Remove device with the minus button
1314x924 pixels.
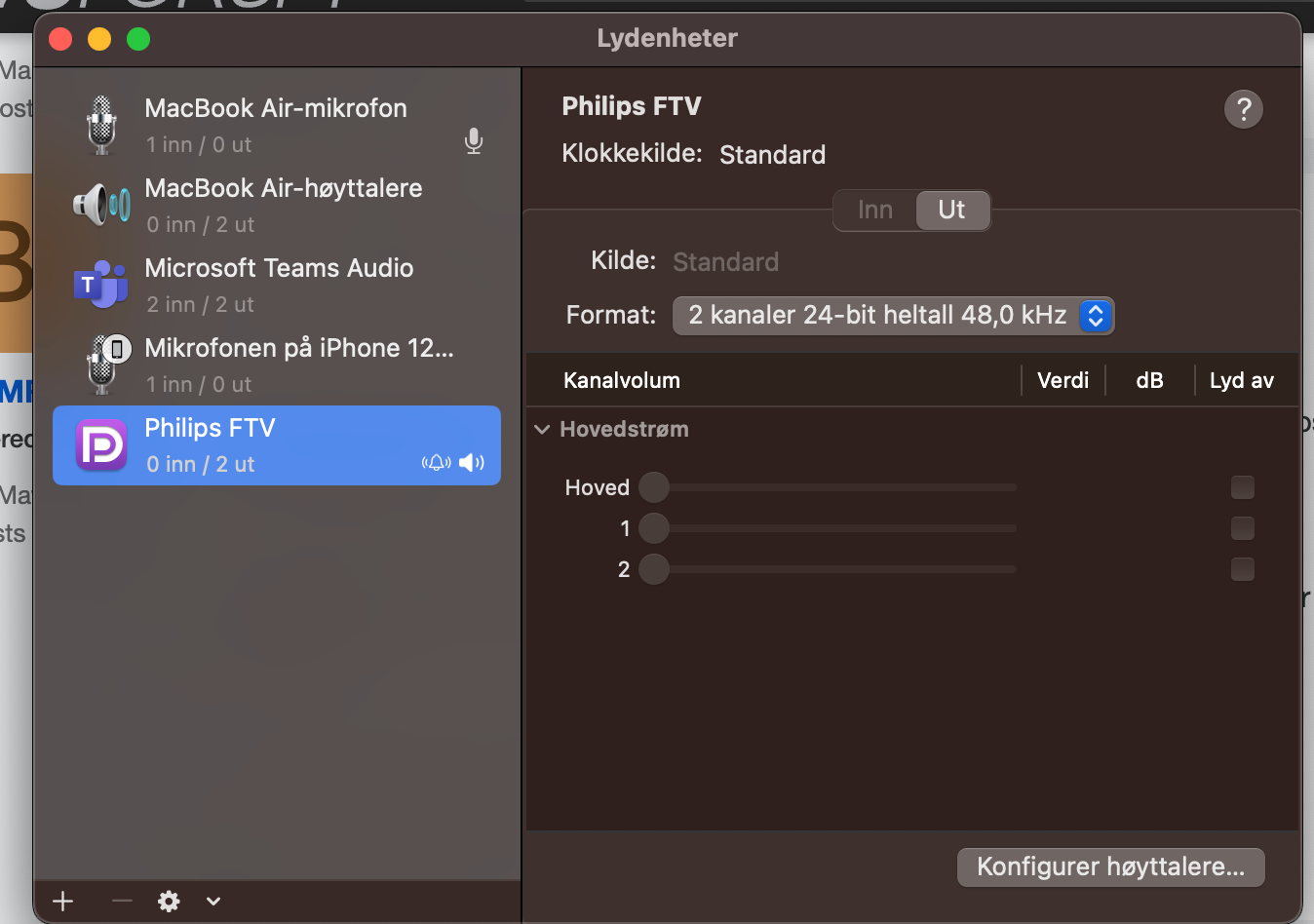(121, 901)
